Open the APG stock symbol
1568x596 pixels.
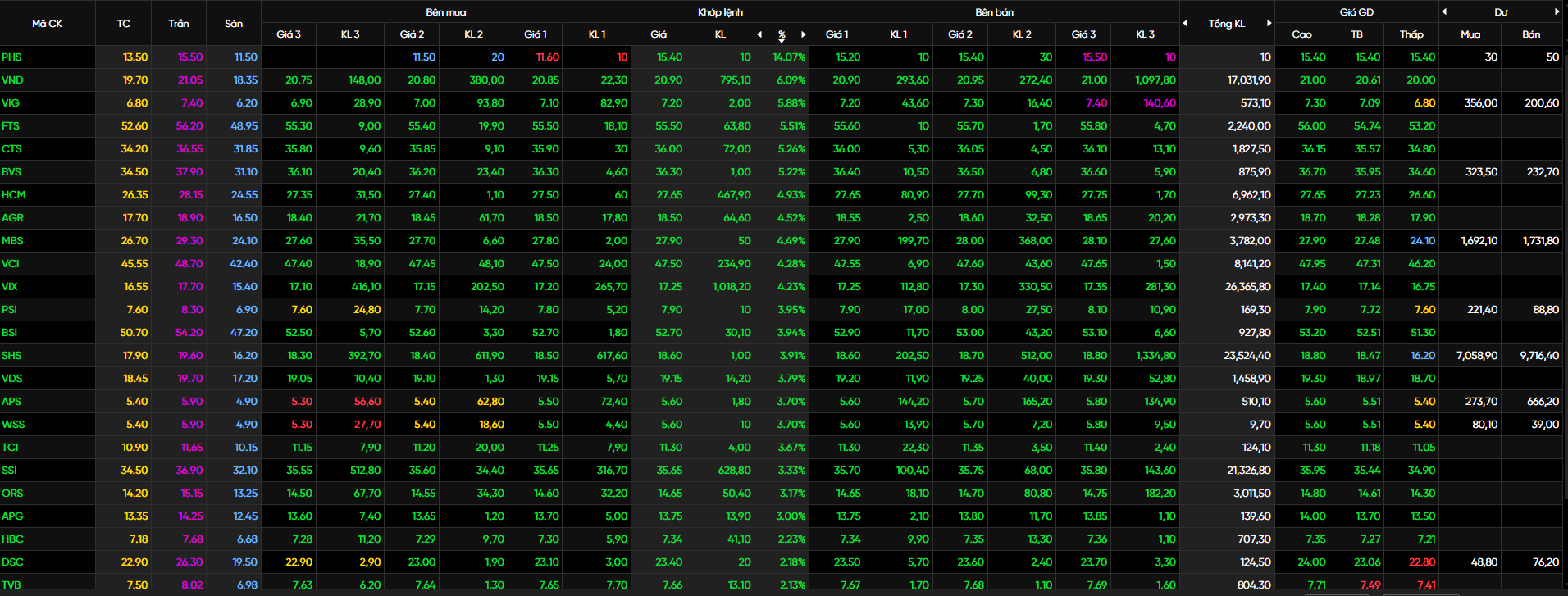12,516
